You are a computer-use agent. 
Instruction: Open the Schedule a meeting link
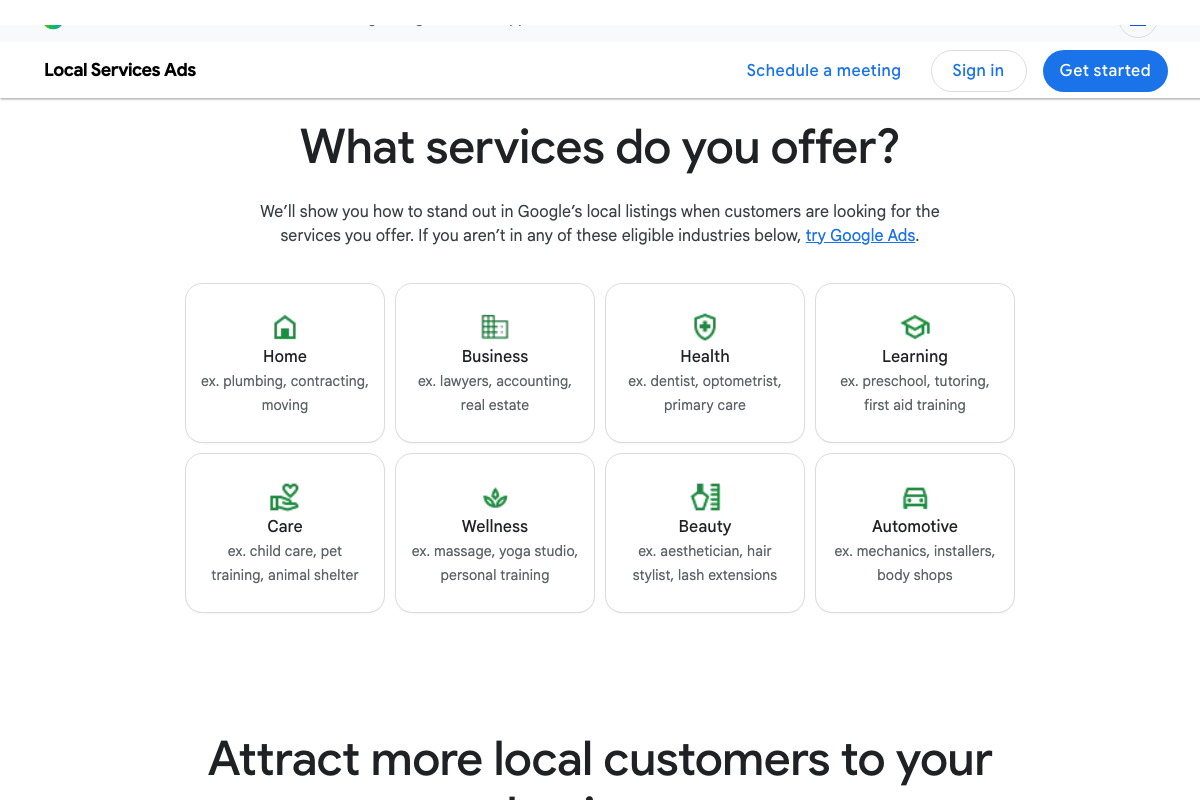pyautogui.click(x=824, y=70)
